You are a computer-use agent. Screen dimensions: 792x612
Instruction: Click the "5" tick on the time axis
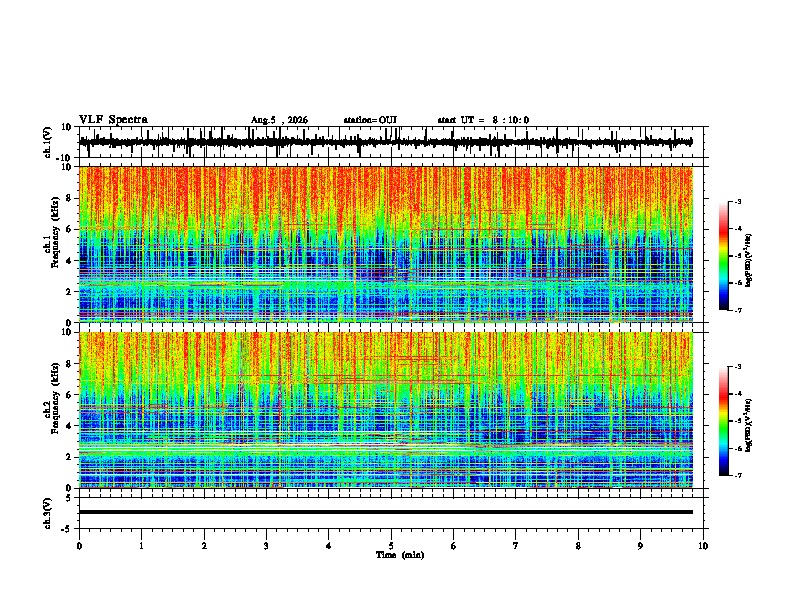(x=391, y=546)
